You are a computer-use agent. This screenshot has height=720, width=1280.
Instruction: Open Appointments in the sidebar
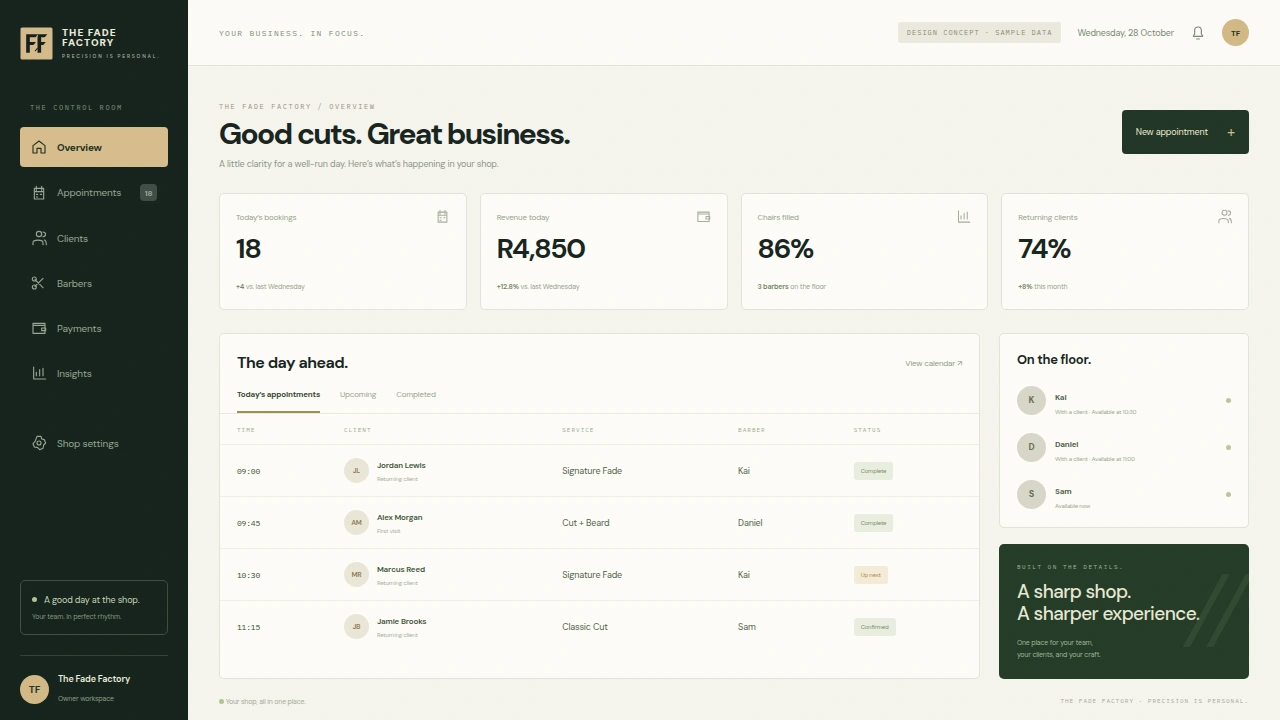point(94,193)
